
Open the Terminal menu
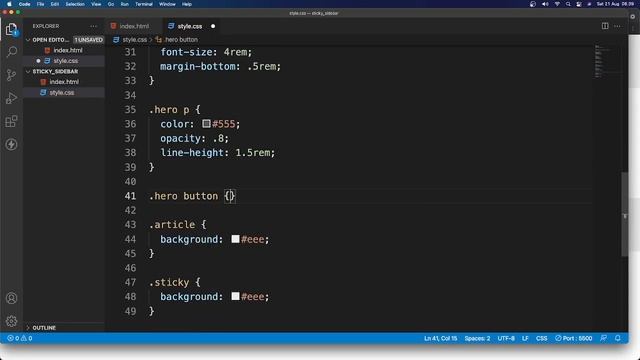pos(144,4)
